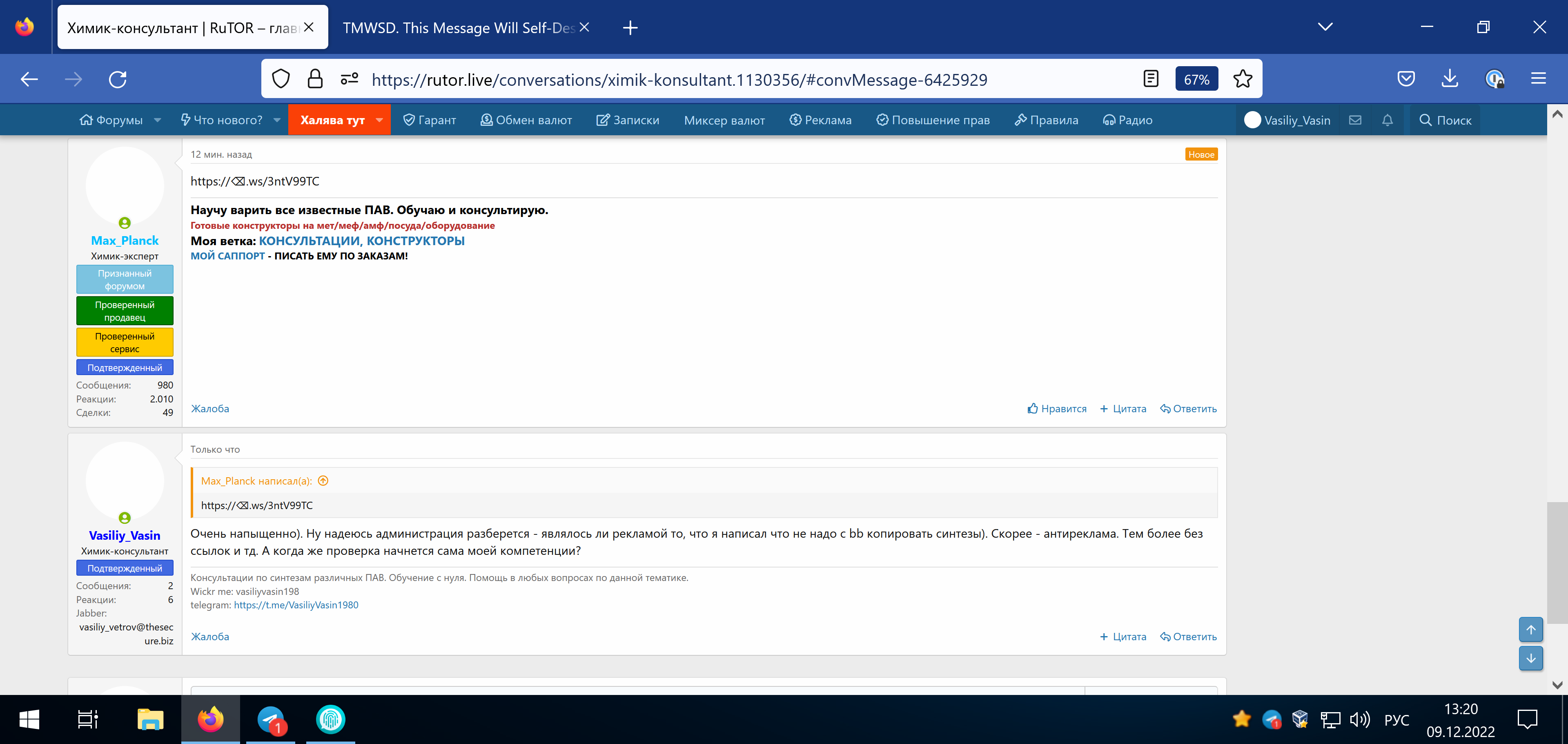Open forum Правила
Screen dimensions: 1568x744
tap(1046, 120)
